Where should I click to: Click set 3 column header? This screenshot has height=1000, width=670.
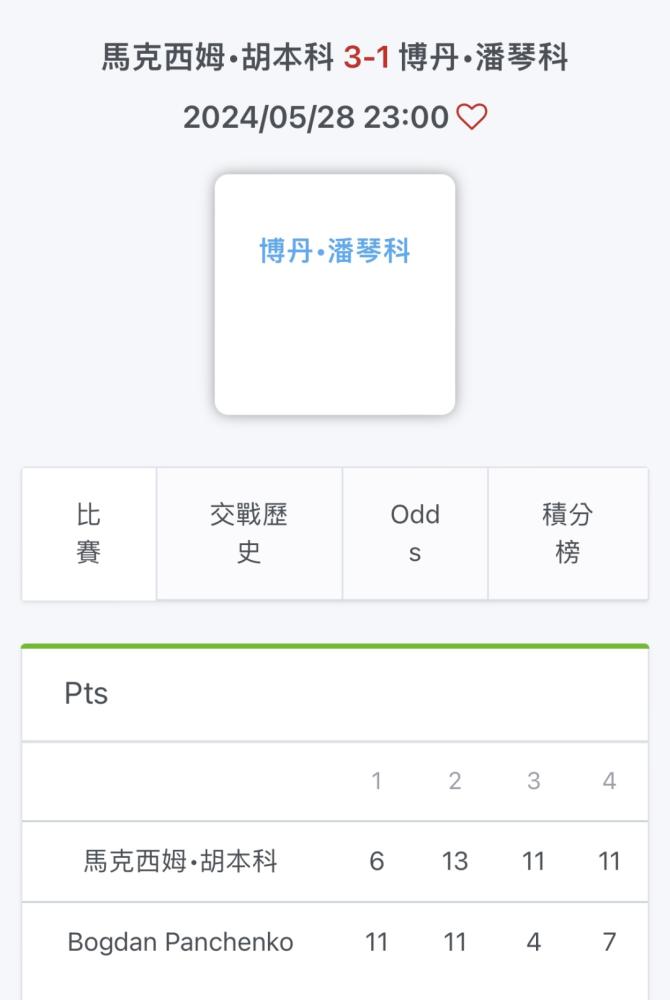pos(534,781)
